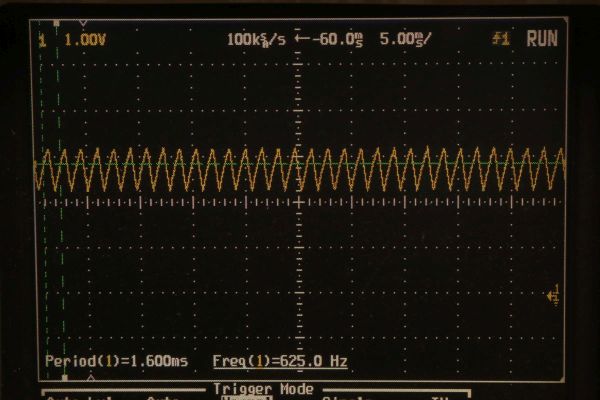Choose the TV trigger mode softkey
The image size is (600, 400).
(438, 396)
